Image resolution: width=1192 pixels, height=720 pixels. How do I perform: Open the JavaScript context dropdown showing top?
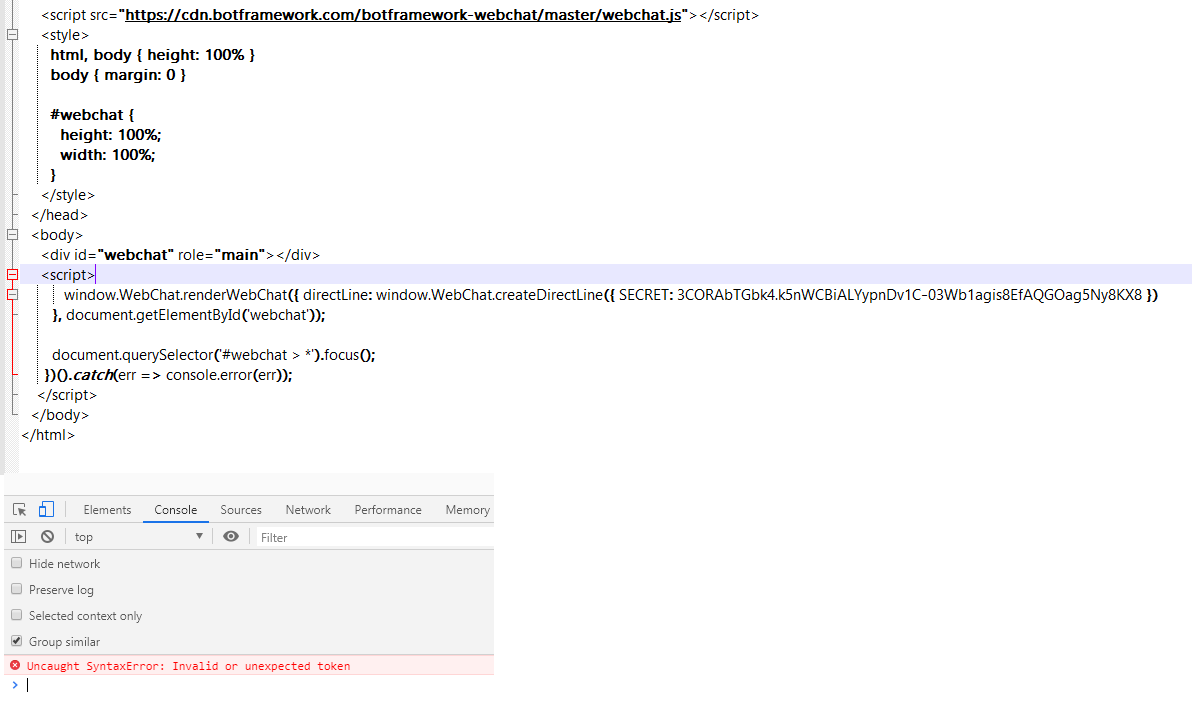tap(137, 536)
